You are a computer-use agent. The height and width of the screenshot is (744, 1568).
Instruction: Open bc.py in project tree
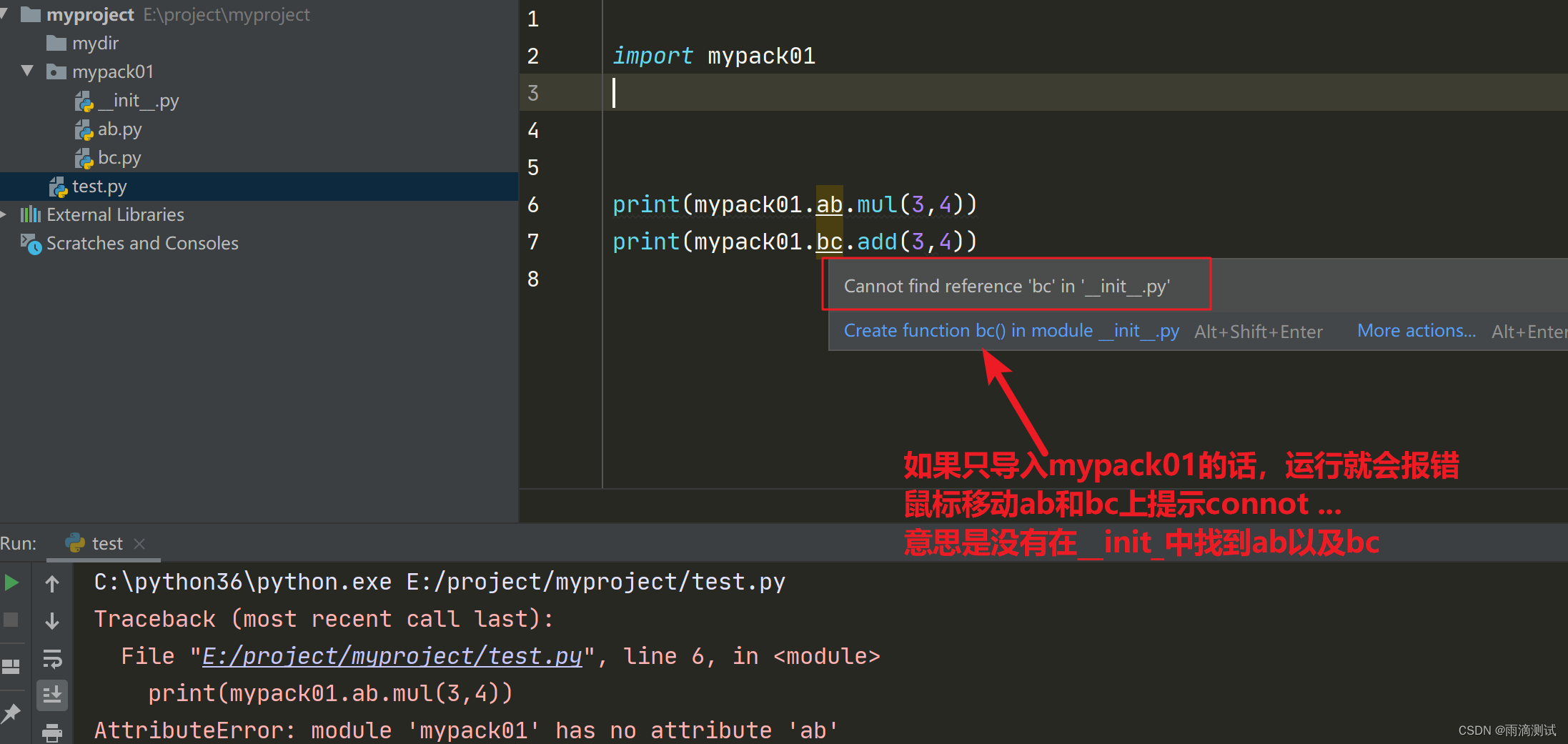point(119,158)
